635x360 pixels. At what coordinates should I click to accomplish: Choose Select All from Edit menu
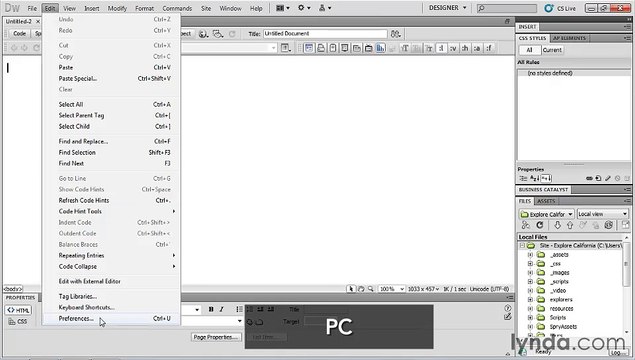coord(111,104)
